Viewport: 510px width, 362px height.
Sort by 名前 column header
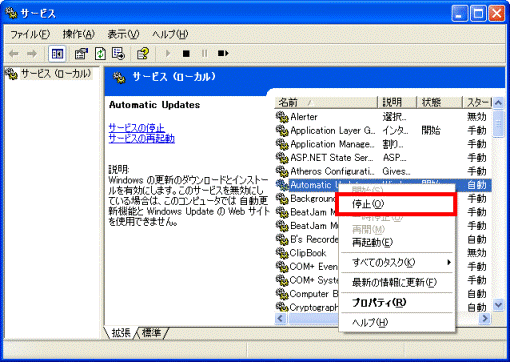click(x=326, y=102)
